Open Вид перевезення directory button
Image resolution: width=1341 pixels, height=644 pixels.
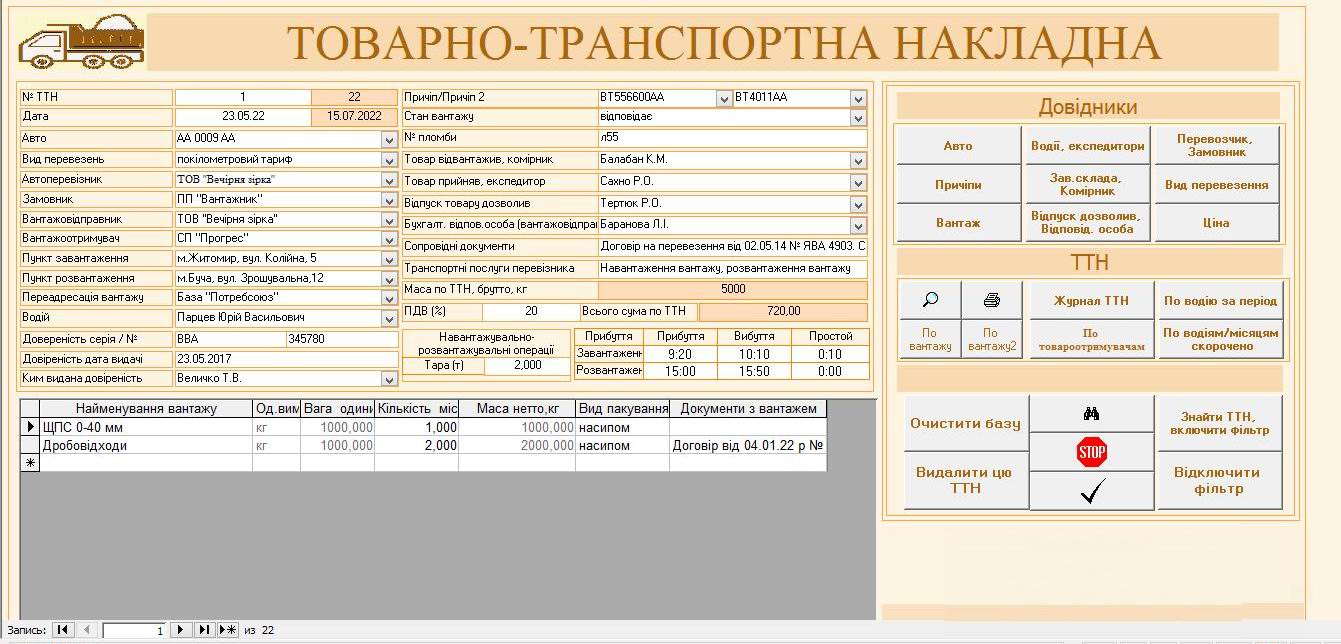coord(1216,185)
